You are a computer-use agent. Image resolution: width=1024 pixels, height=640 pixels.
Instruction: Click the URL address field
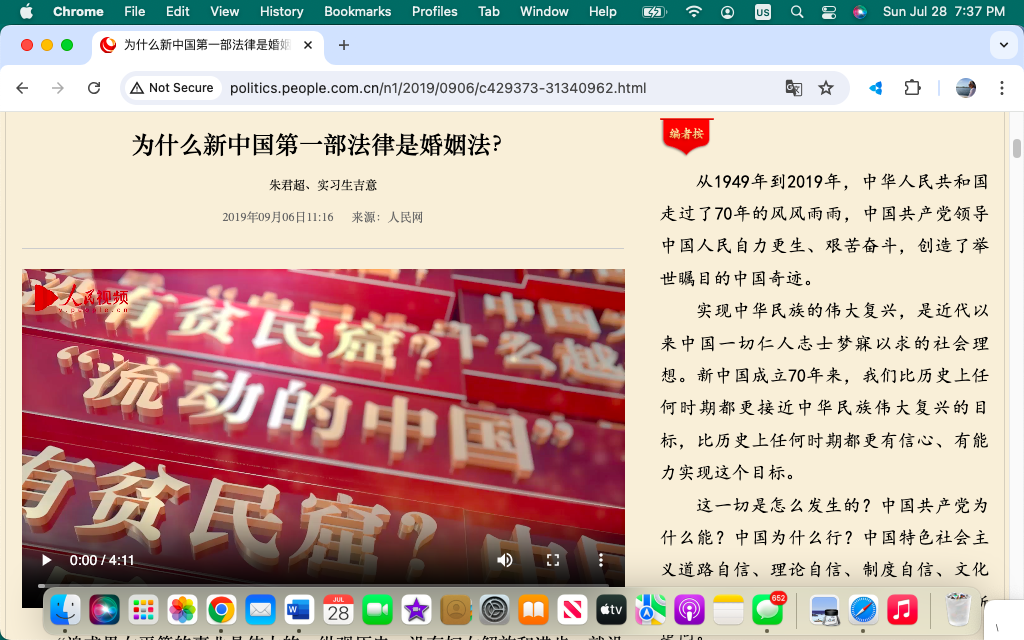click(x=438, y=88)
